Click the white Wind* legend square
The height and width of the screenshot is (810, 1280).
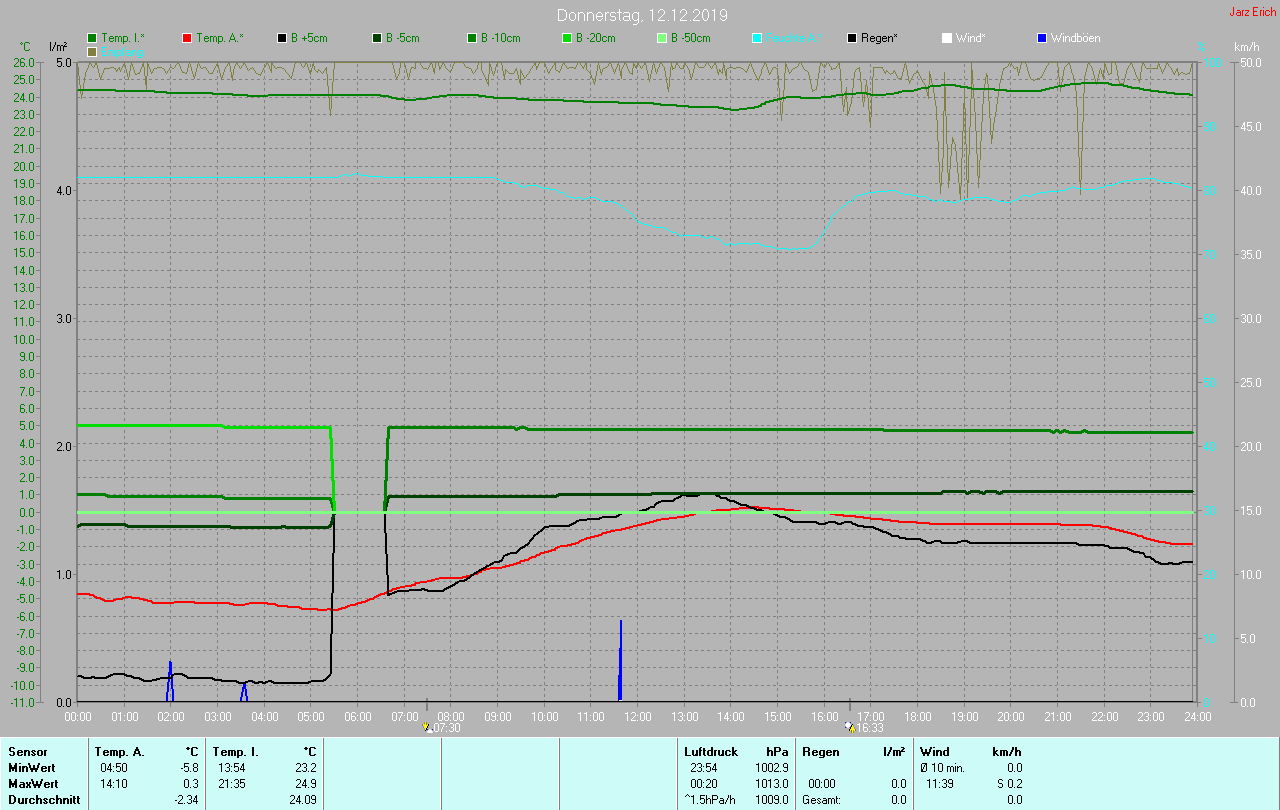(947, 38)
